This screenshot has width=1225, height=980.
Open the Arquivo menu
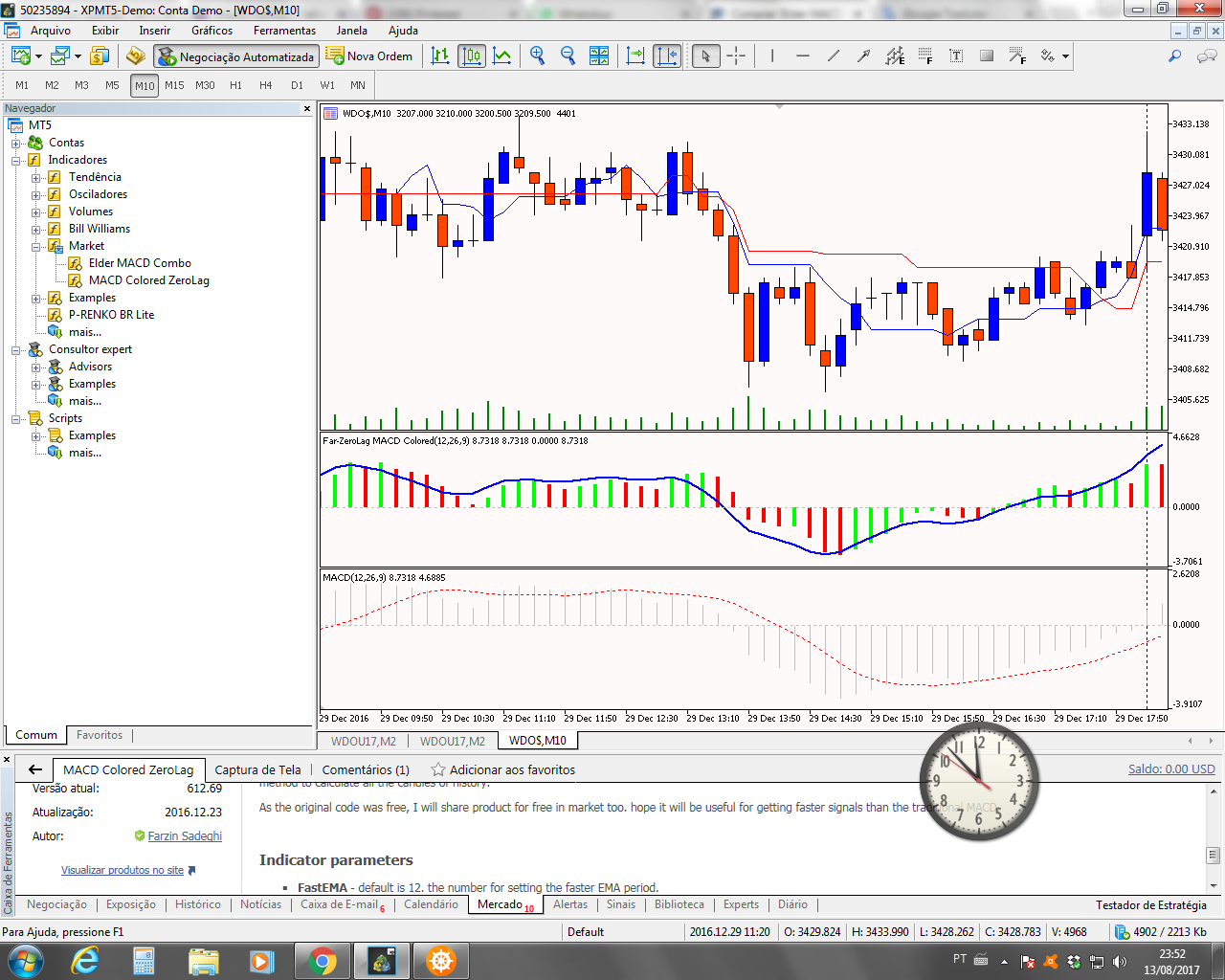coord(51,31)
